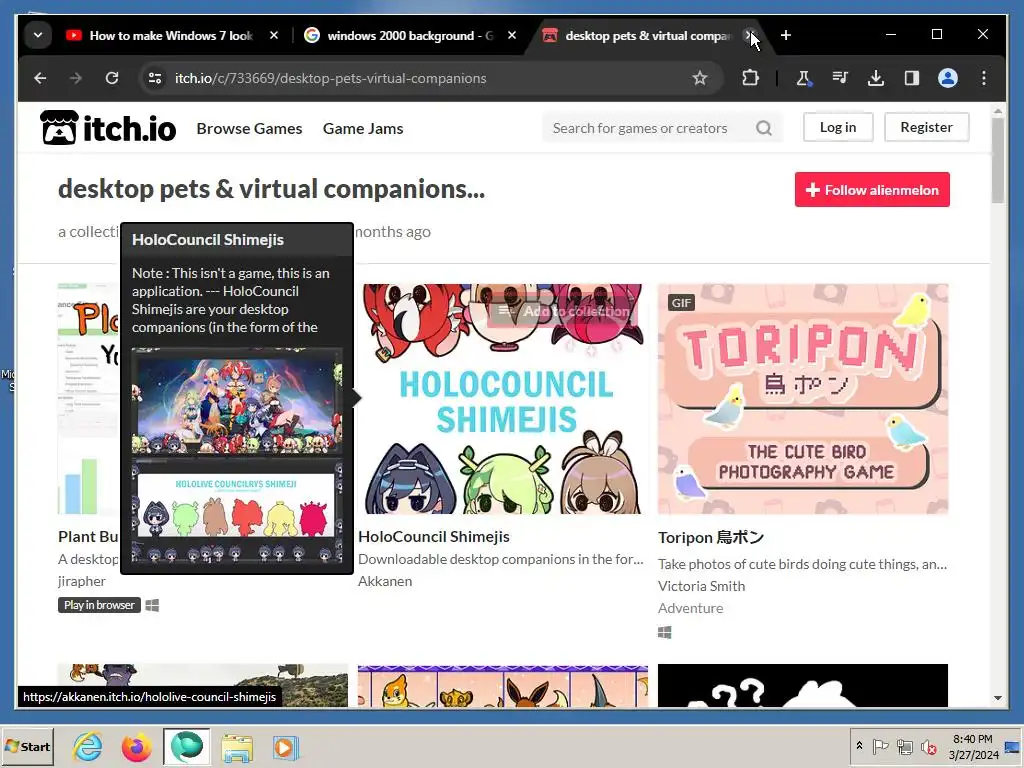Open the muted volume tray icon
This screenshot has height=768, width=1024.
click(x=928, y=746)
